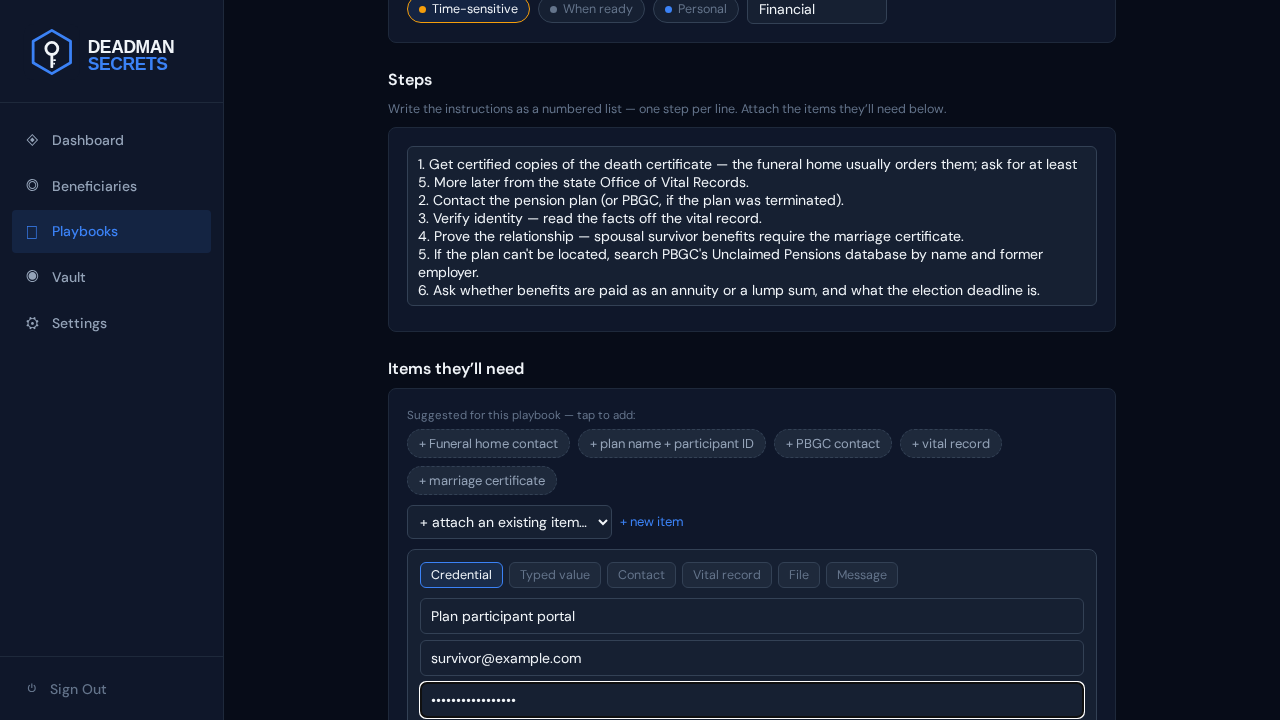
Task: Click the Settings gear icon
Action: pyautogui.click(x=32, y=323)
